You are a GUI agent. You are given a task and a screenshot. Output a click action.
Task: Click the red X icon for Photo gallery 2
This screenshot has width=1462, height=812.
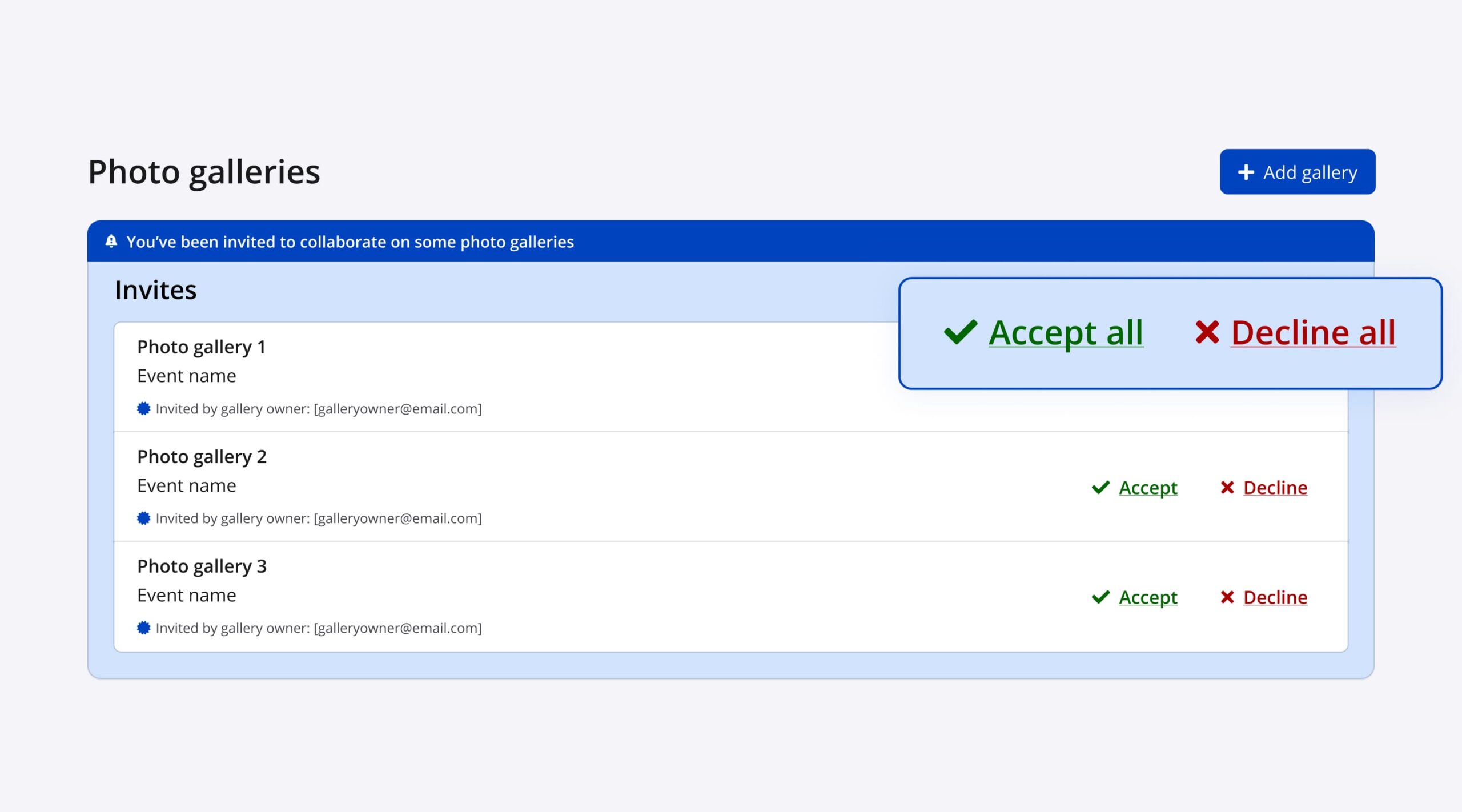coord(1227,488)
